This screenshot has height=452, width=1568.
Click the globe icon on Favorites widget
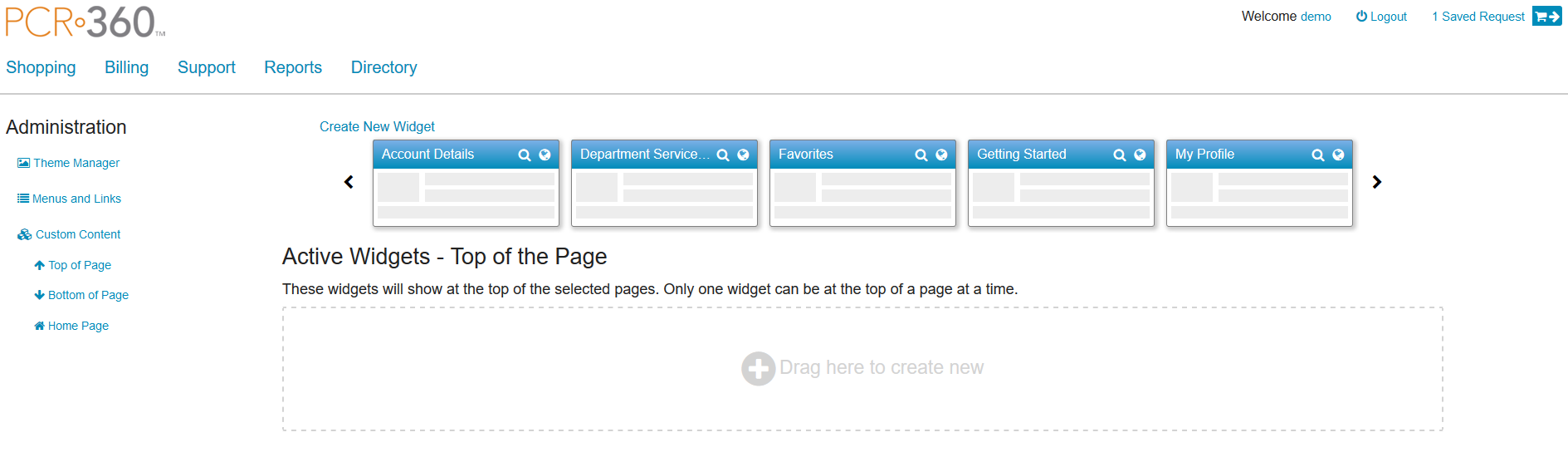(x=941, y=155)
